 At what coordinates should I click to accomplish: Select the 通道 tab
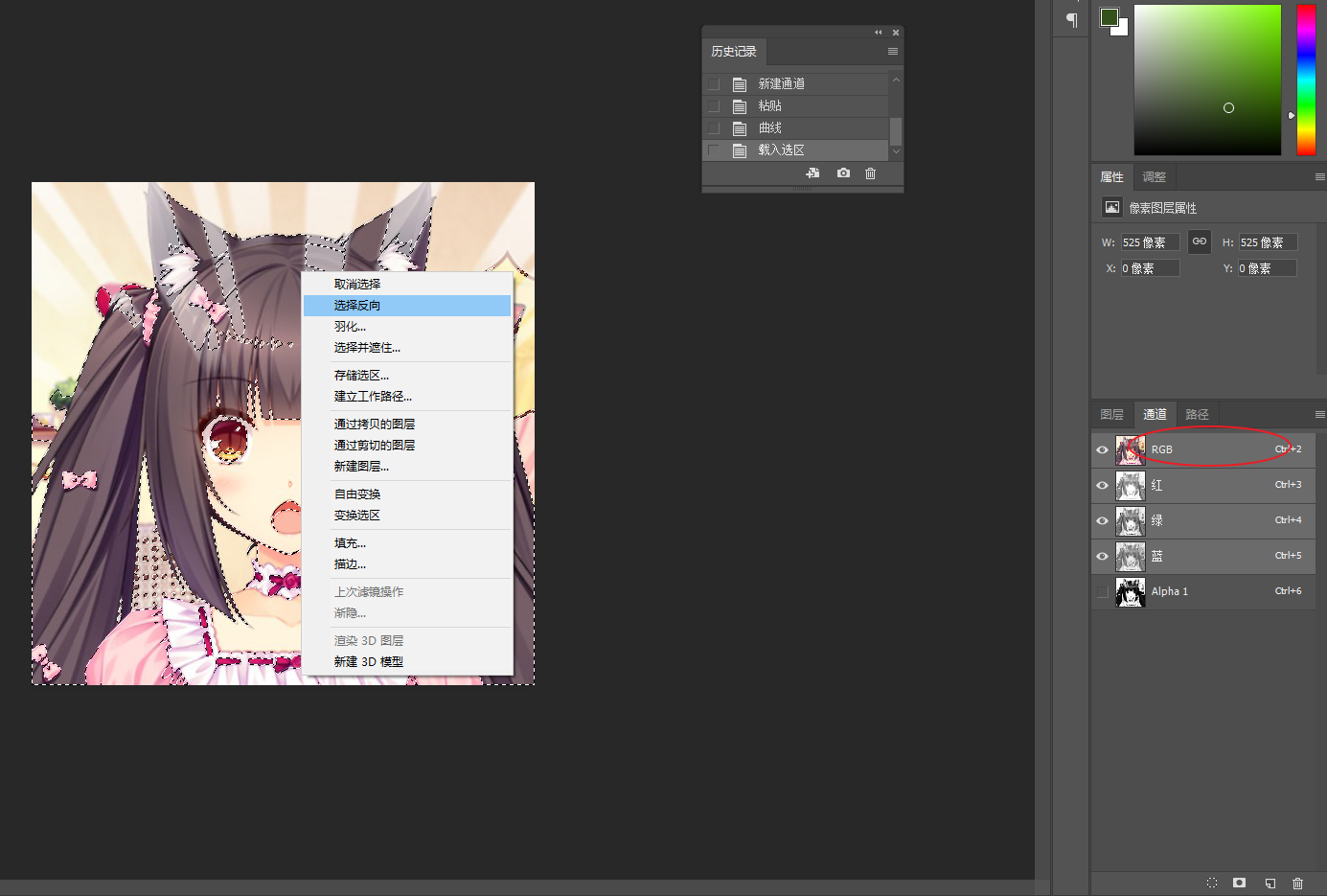[1155, 414]
